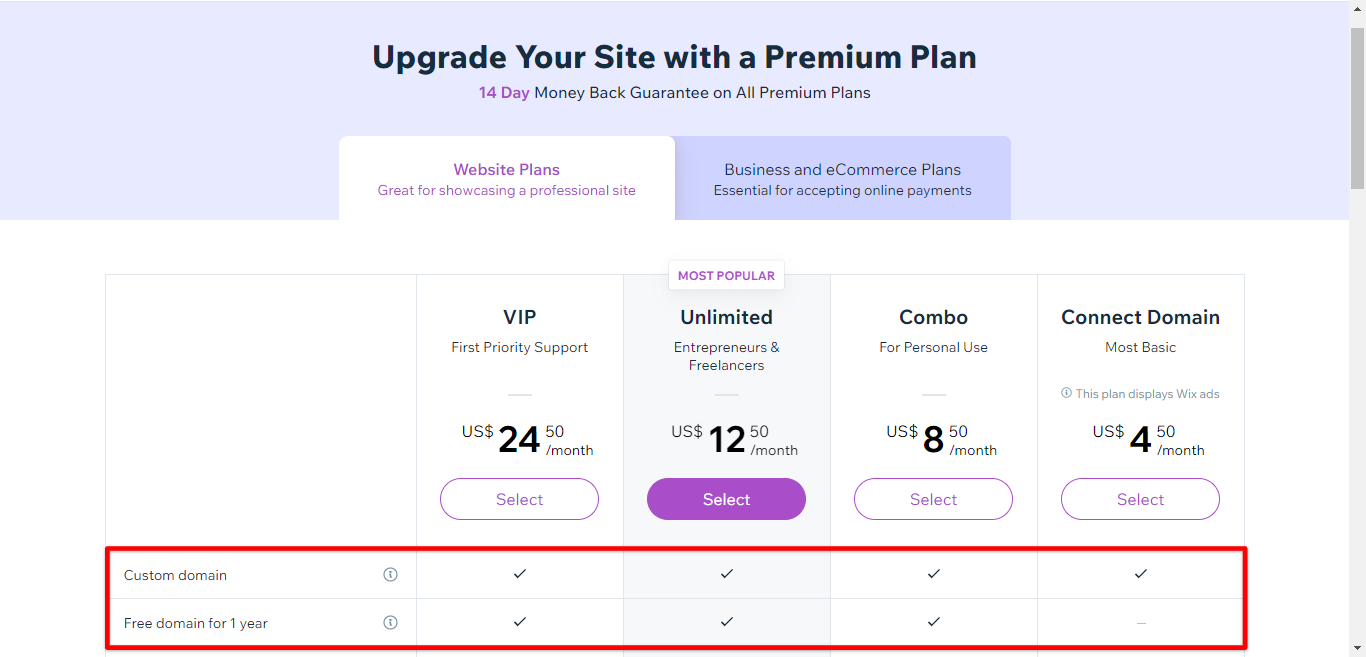
Task: Select the Connect Domain plan
Action: [x=1140, y=499]
